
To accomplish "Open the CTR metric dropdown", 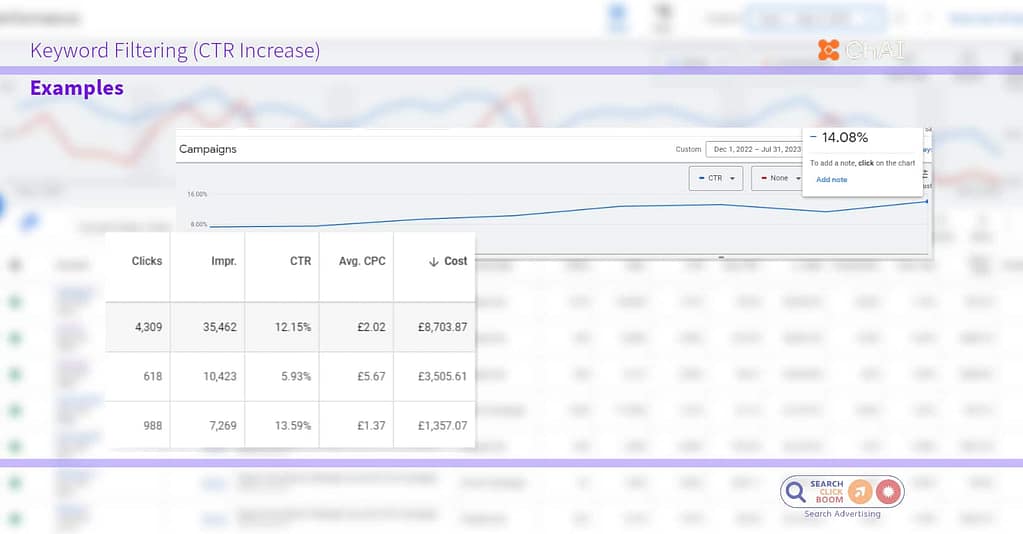I will coord(715,178).
